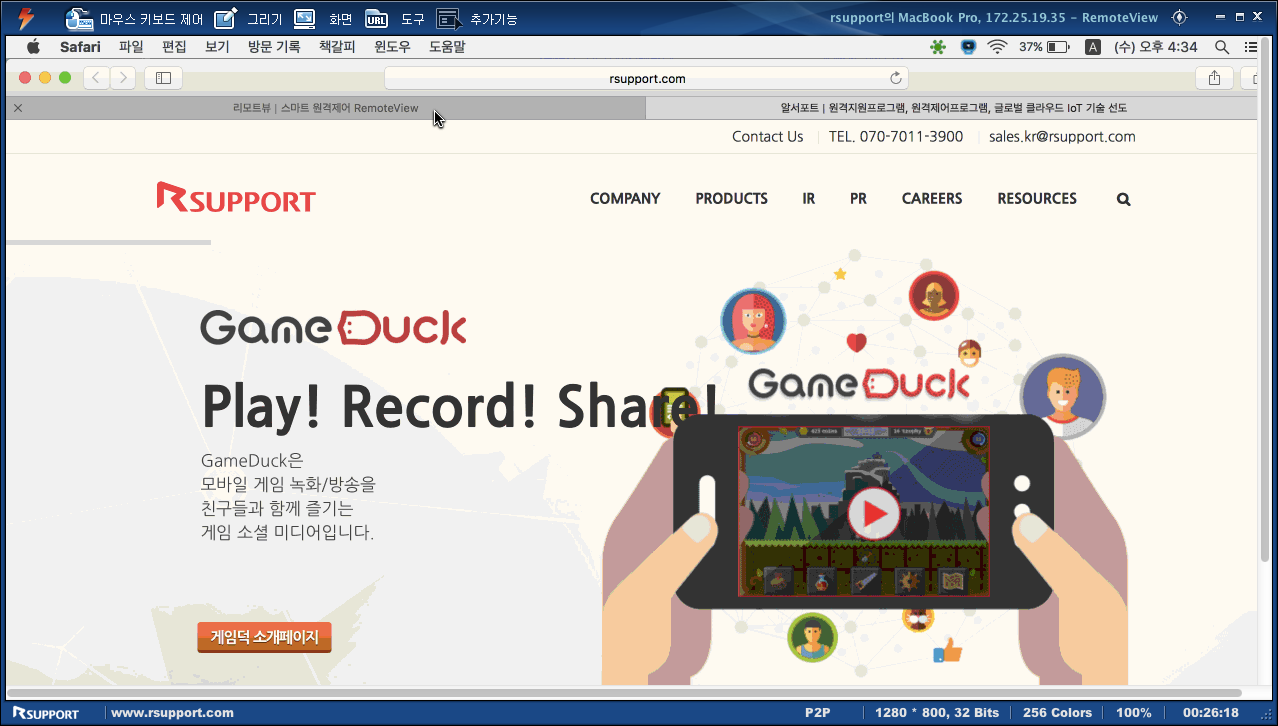Screen dimensions: 1278x726
Task: Click the 1280 * 800, 32 Bits status
Action: 937,713
